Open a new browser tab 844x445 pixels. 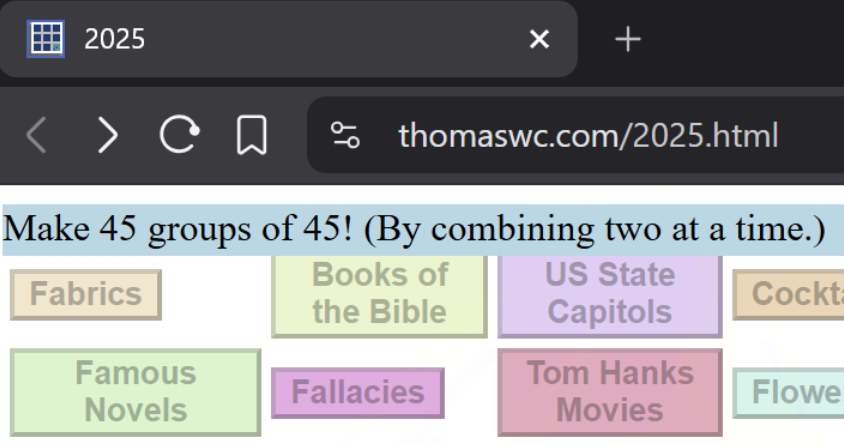[627, 39]
